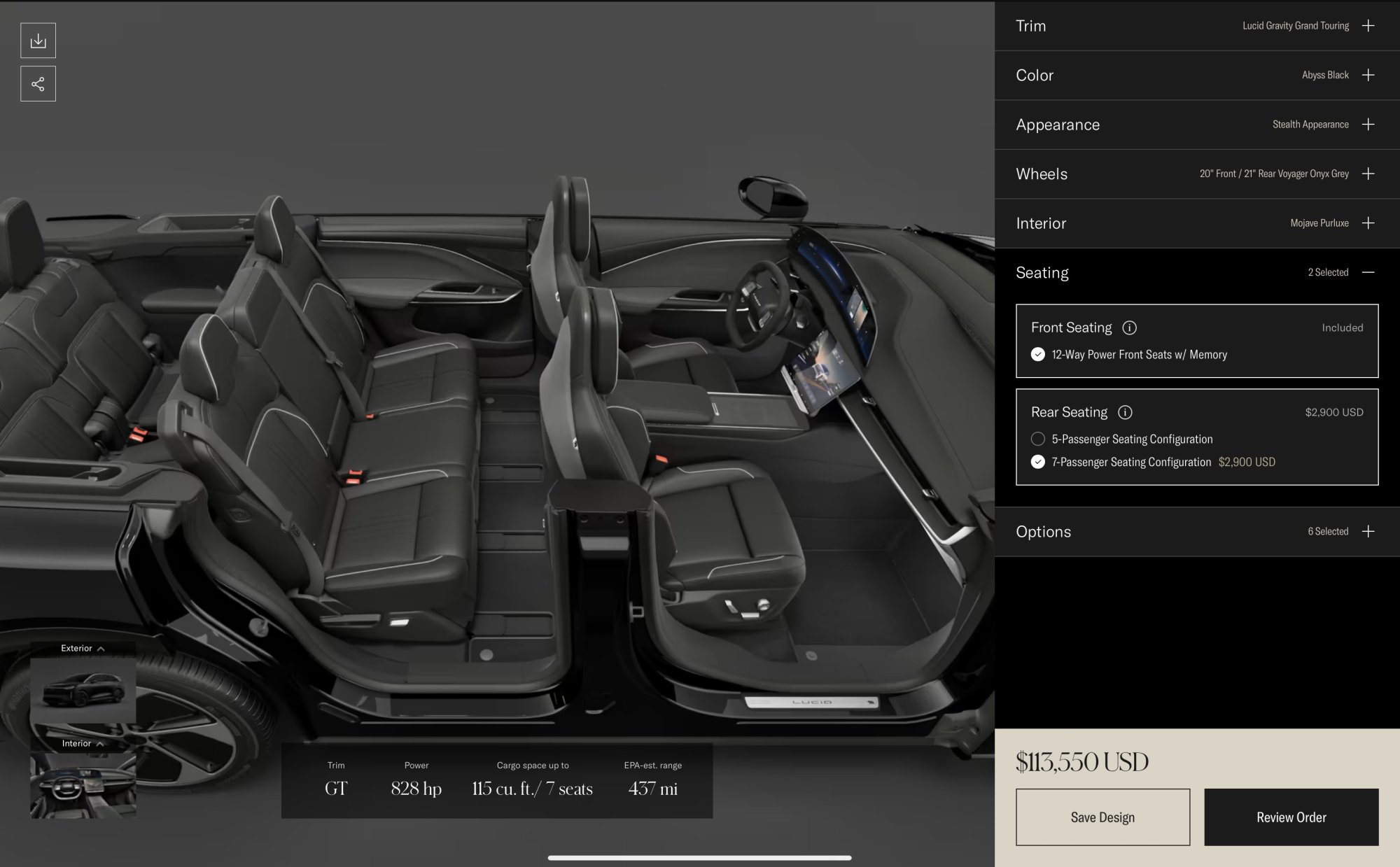1400x867 pixels.
Task: Click the Save Design button
Action: click(1102, 817)
